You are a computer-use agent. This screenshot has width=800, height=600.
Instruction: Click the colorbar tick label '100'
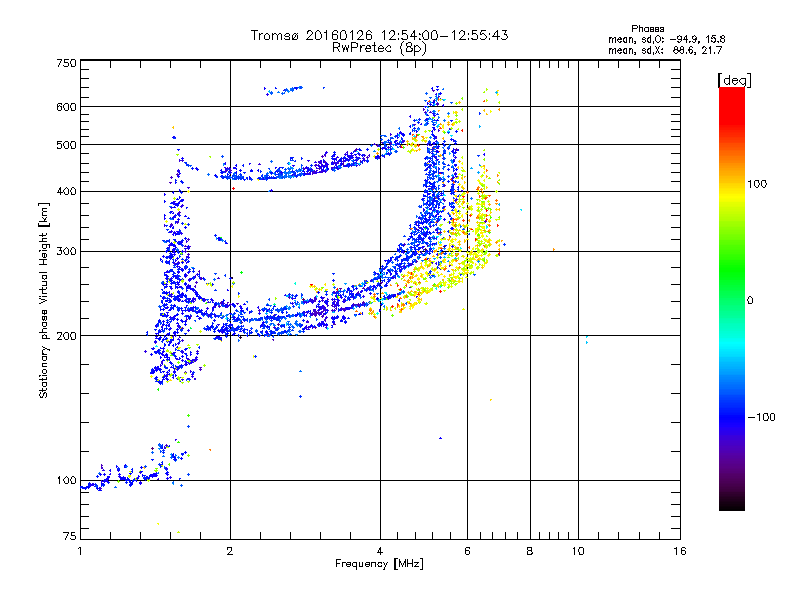pos(757,184)
